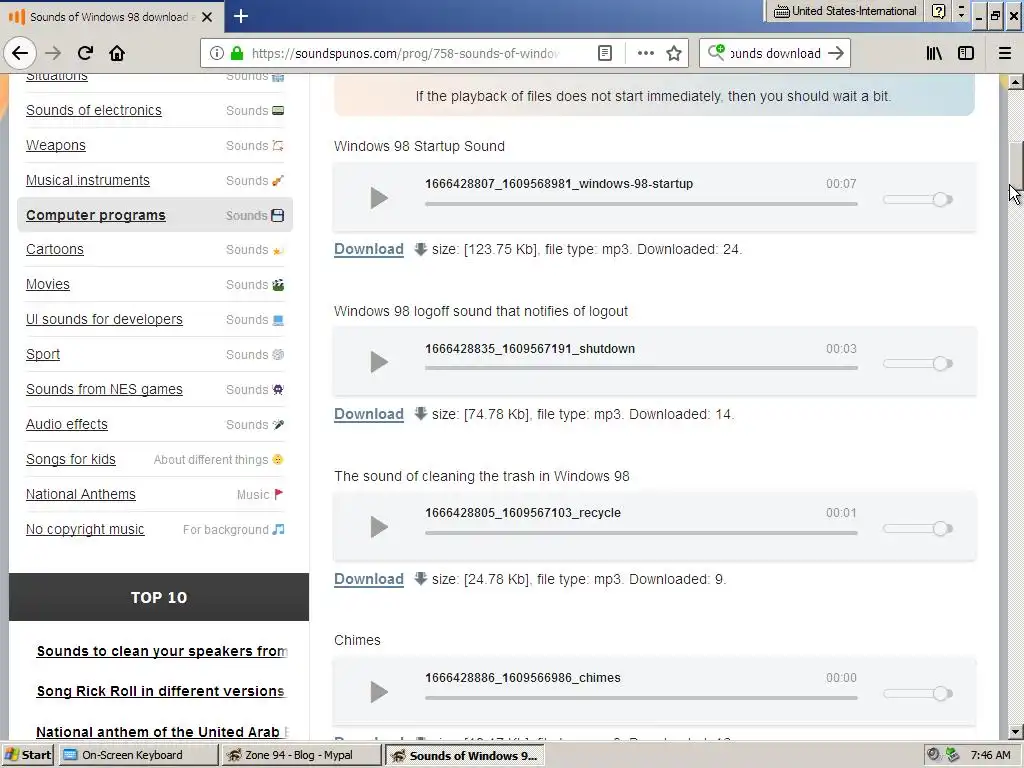Seek in the startup sound progress bar
1024x768 pixels.
641,204
